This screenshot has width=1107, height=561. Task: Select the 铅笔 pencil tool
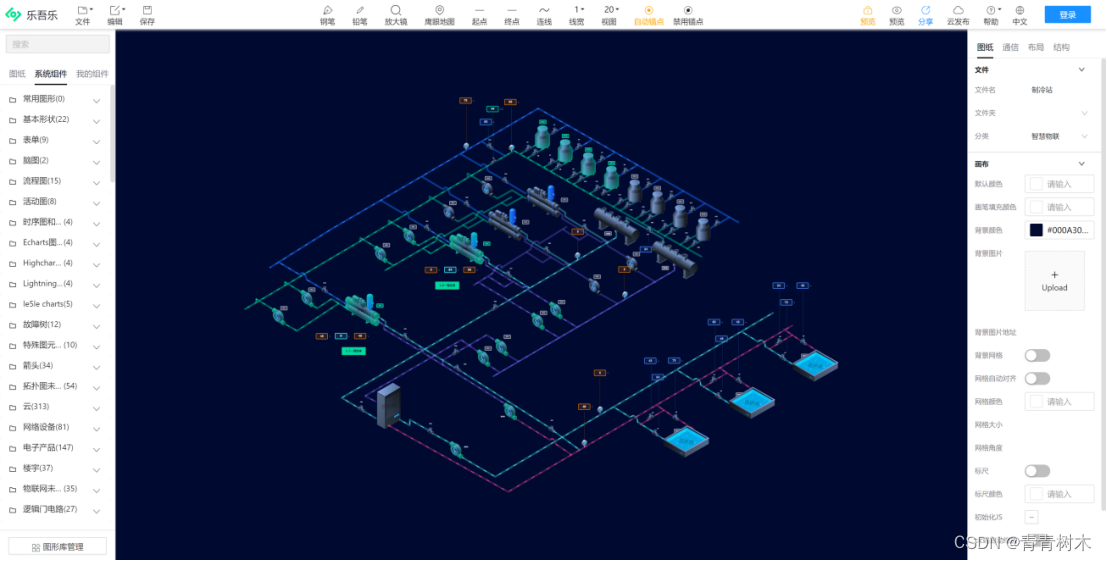click(x=360, y=15)
